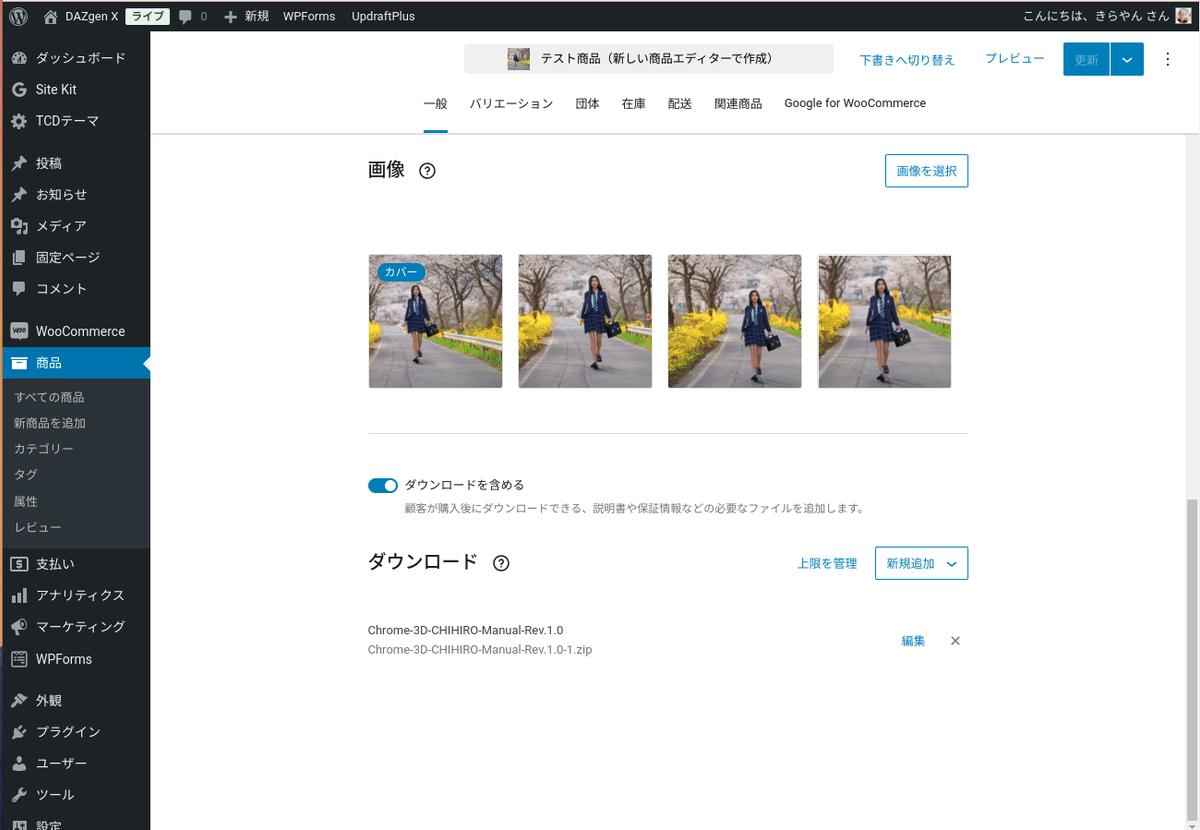Image resolution: width=1200 pixels, height=830 pixels.
Task: Click the 外観 paintbrush icon
Action: pos(19,700)
